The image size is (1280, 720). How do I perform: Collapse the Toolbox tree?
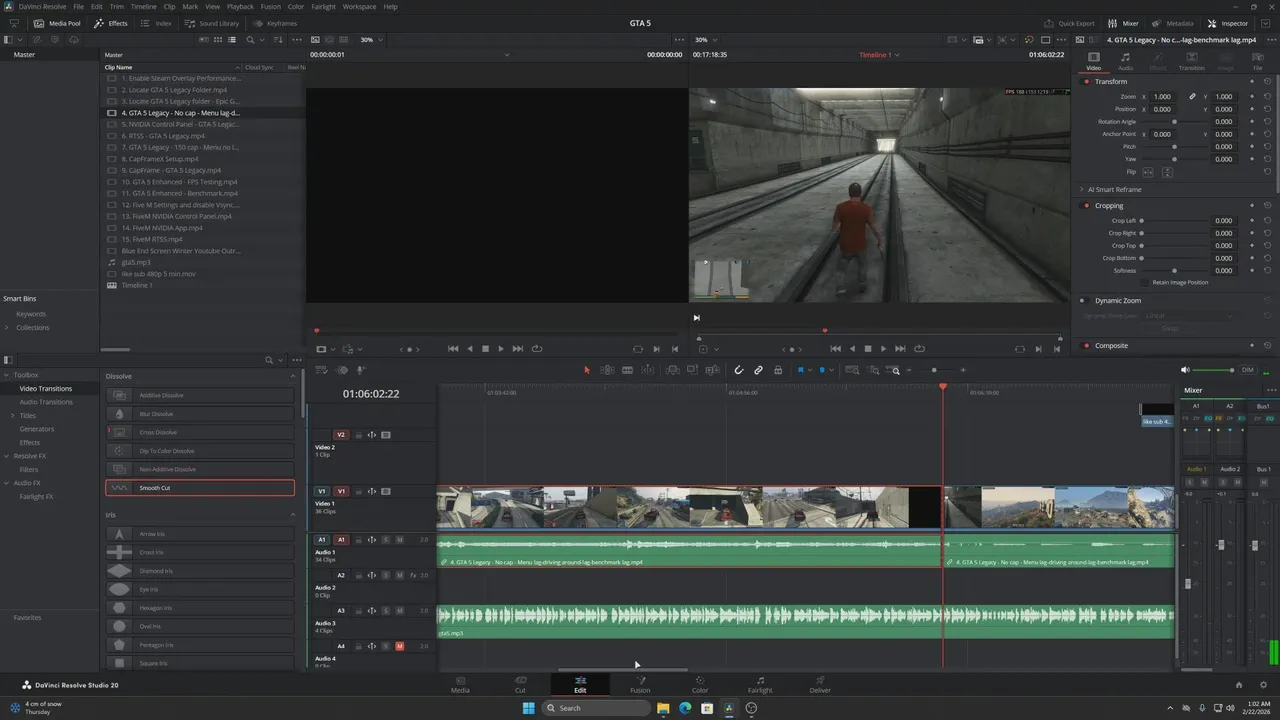click(x=6, y=375)
